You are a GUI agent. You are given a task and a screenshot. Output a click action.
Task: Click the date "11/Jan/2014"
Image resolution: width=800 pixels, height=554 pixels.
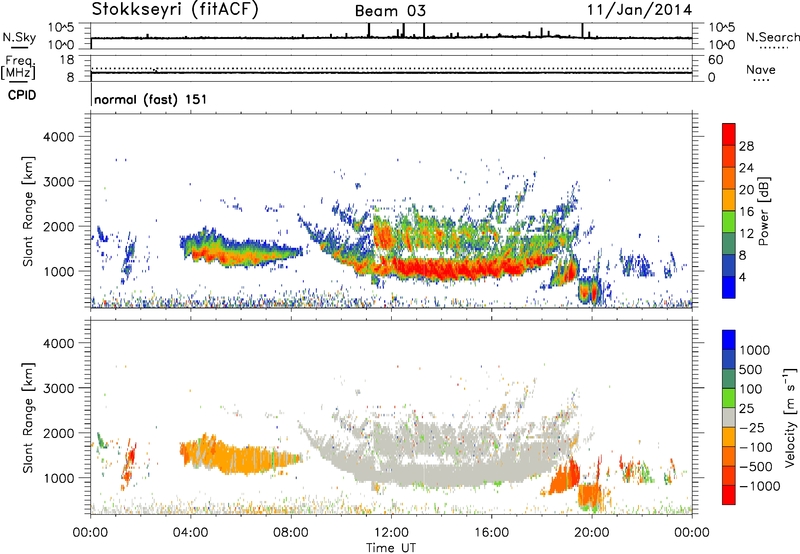[639, 10]
